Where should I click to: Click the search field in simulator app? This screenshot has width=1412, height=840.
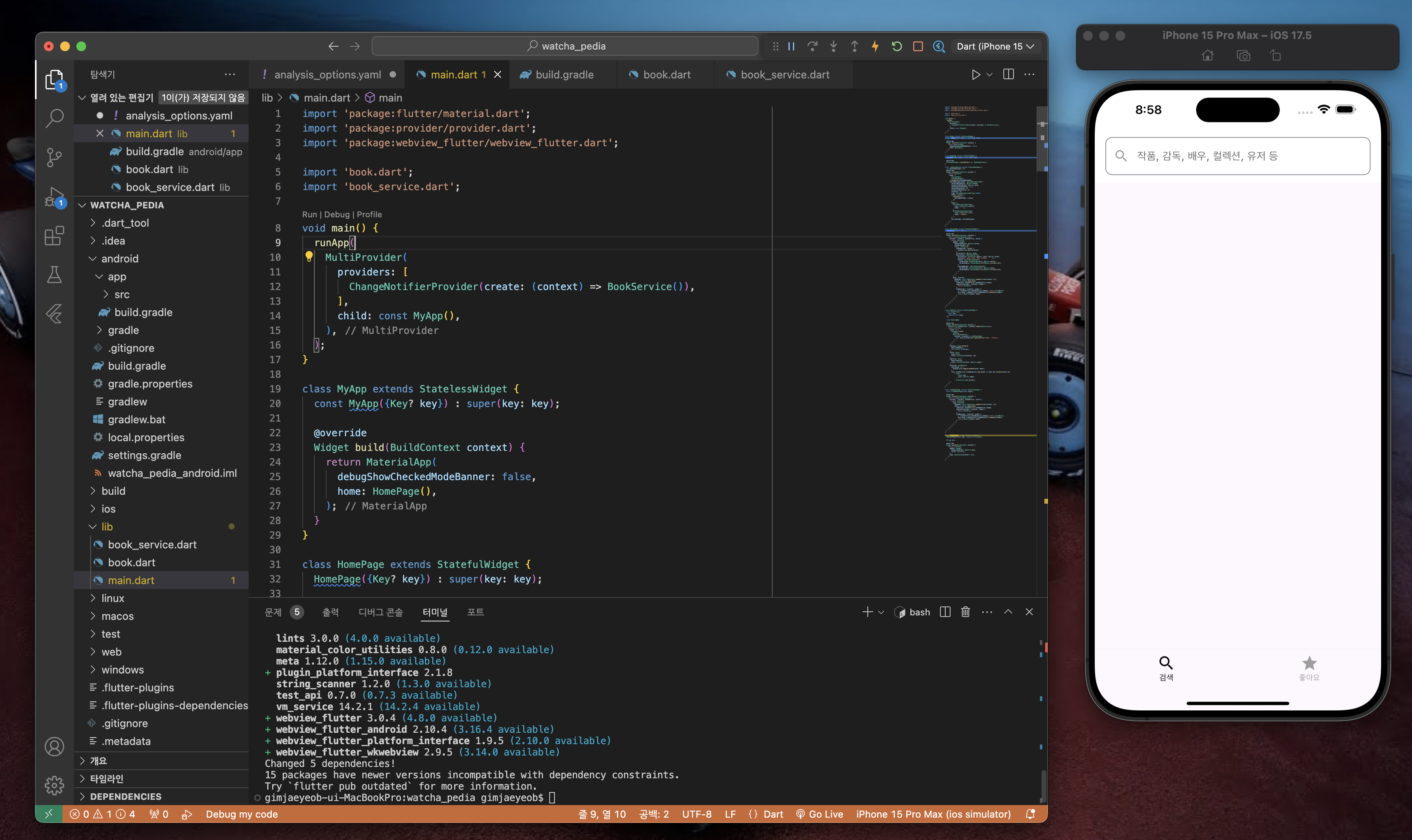pyautogui.click(x=1238, y=156)
